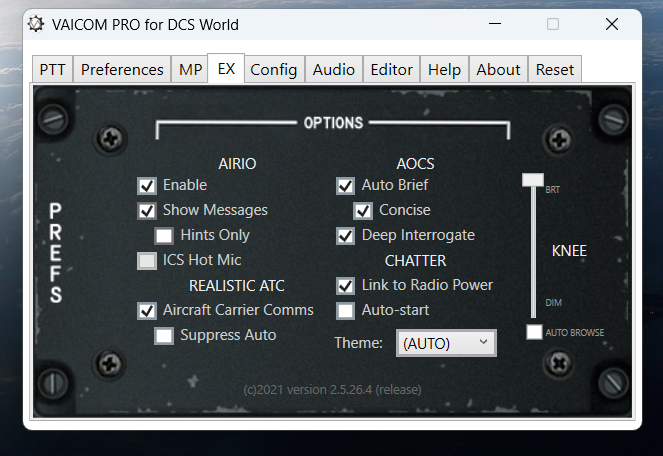Select the EX tab
The height and width of the screenshot is (456, 663).
click(x=226, y=68)
